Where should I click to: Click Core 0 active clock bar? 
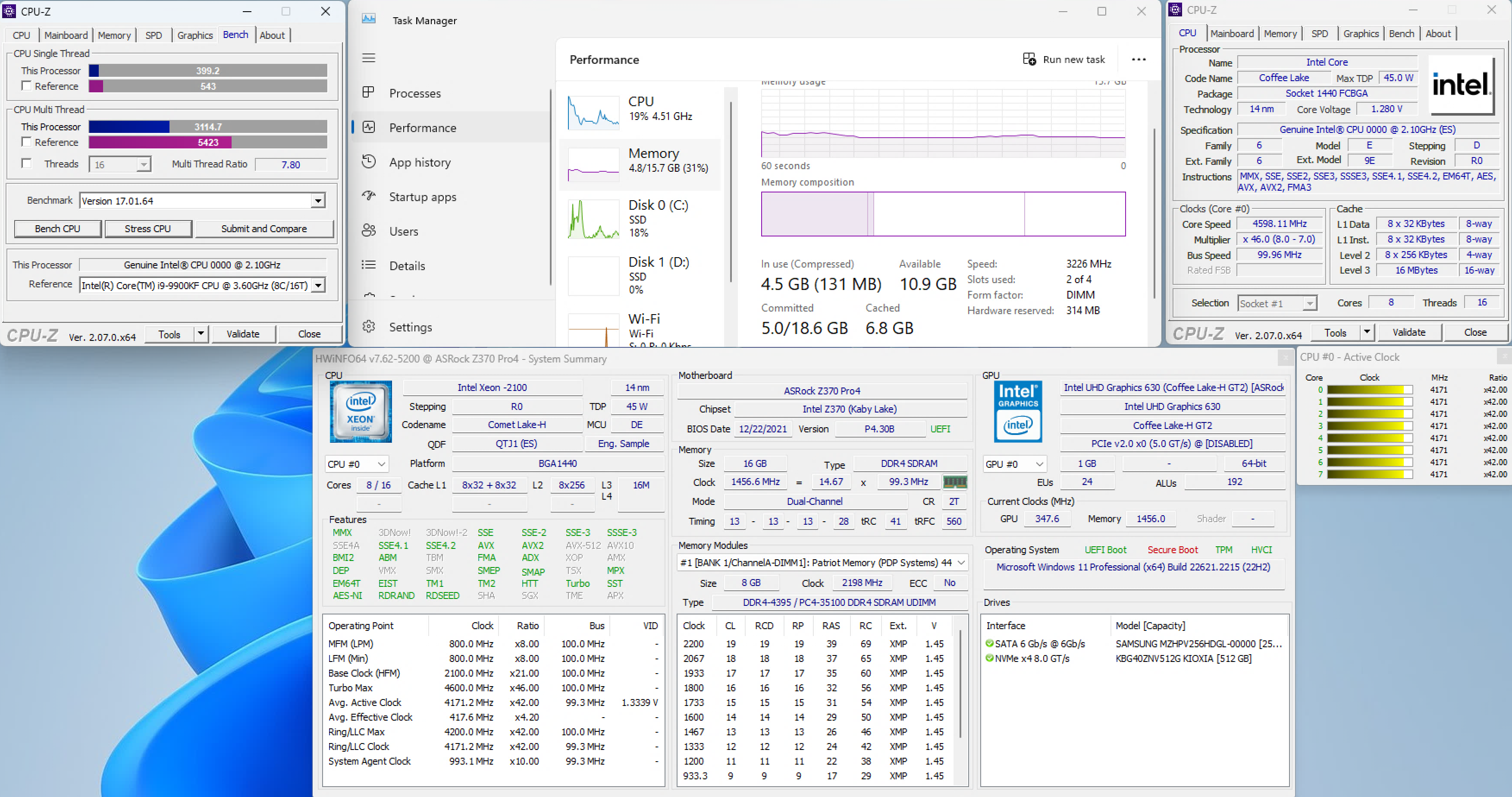coord(1369,389)
